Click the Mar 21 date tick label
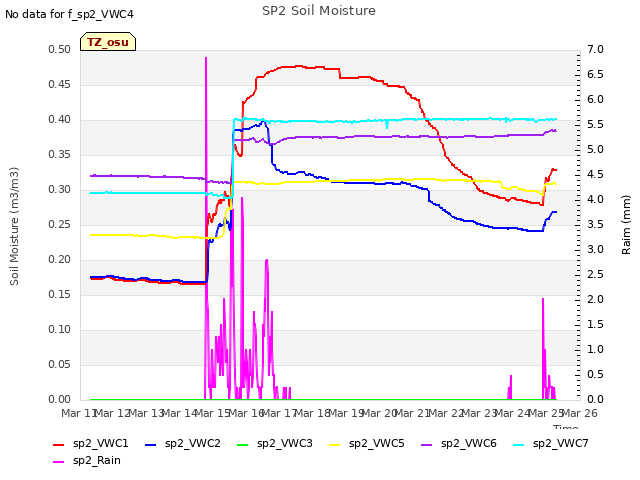The width and height of the screenshot is (640, 480). tap(412, 413)
